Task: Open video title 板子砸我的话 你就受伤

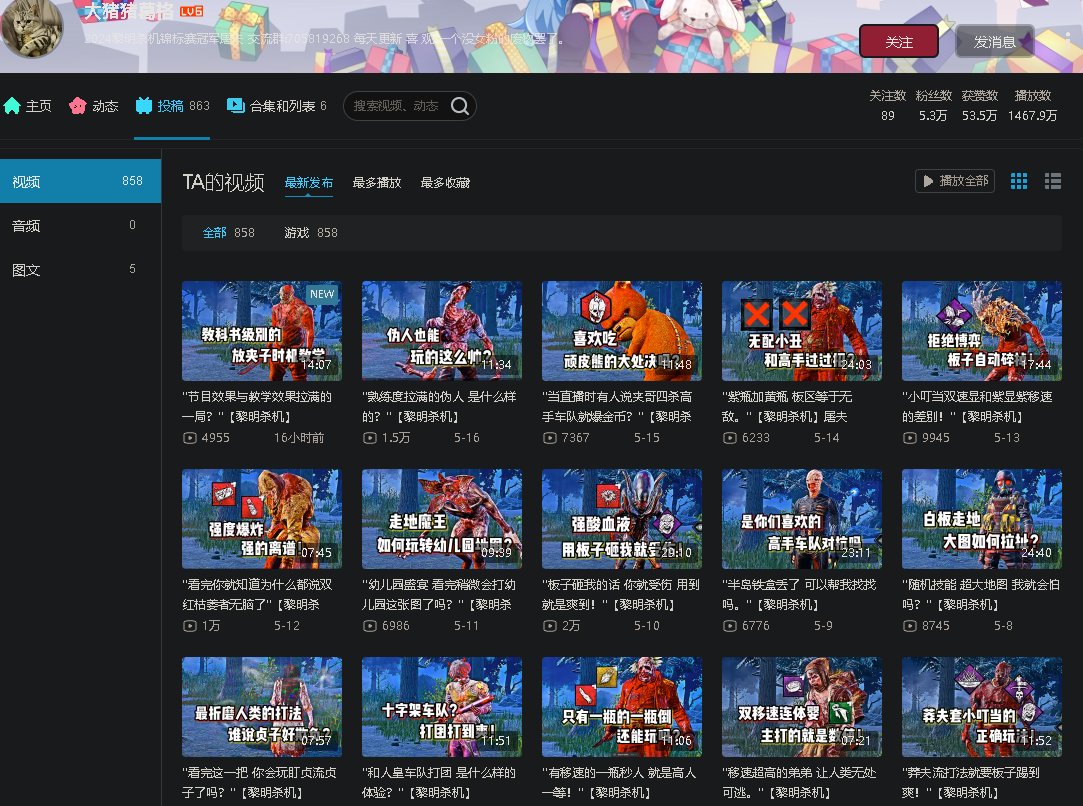Action: pyautogui.click(x=621, y=595)
